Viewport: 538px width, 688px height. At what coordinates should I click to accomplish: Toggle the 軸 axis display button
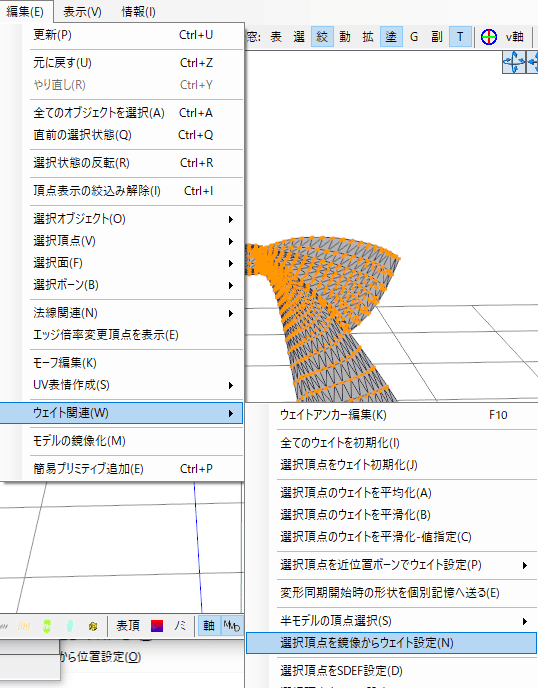[x=209, y=625]
